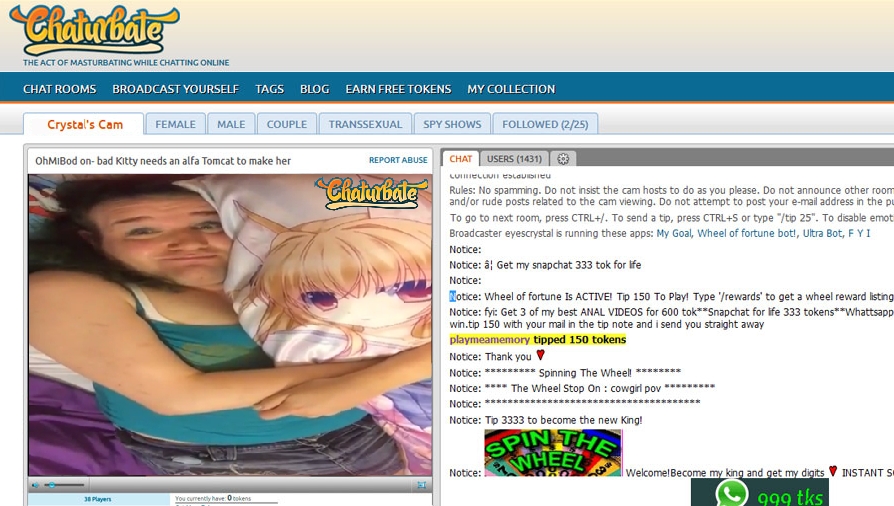The image size is (894, 506).
Task: Open the TAGS page
Action: point(269,89)
